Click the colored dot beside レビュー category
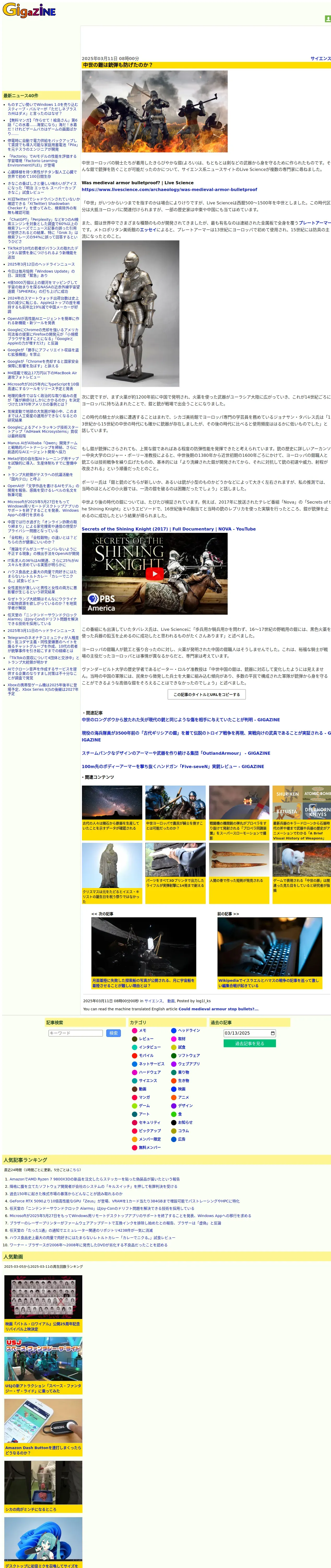The width and height of the screenshot is (331, 1568). (134, 1039)
